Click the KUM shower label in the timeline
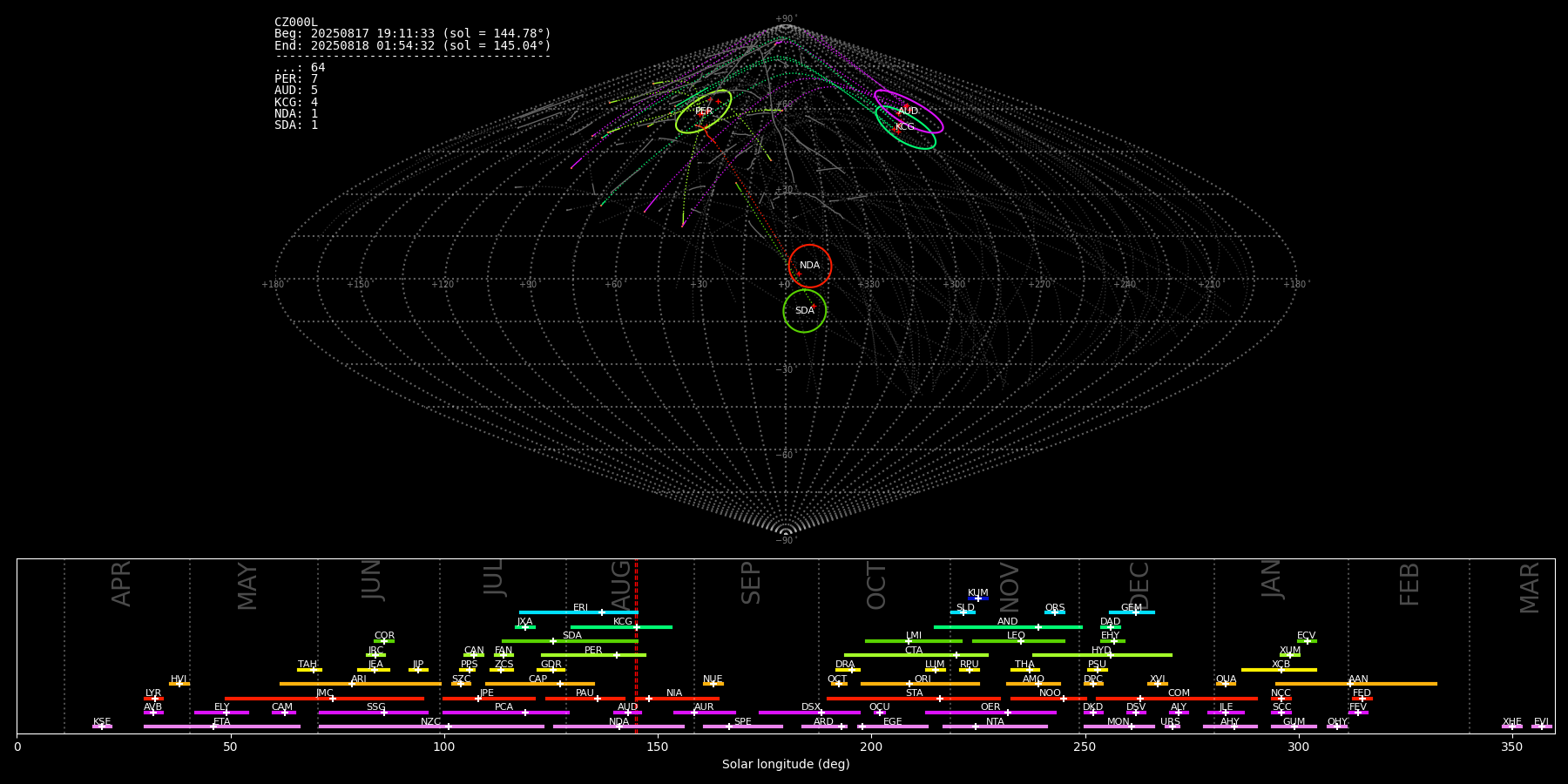 pos(978,593)
